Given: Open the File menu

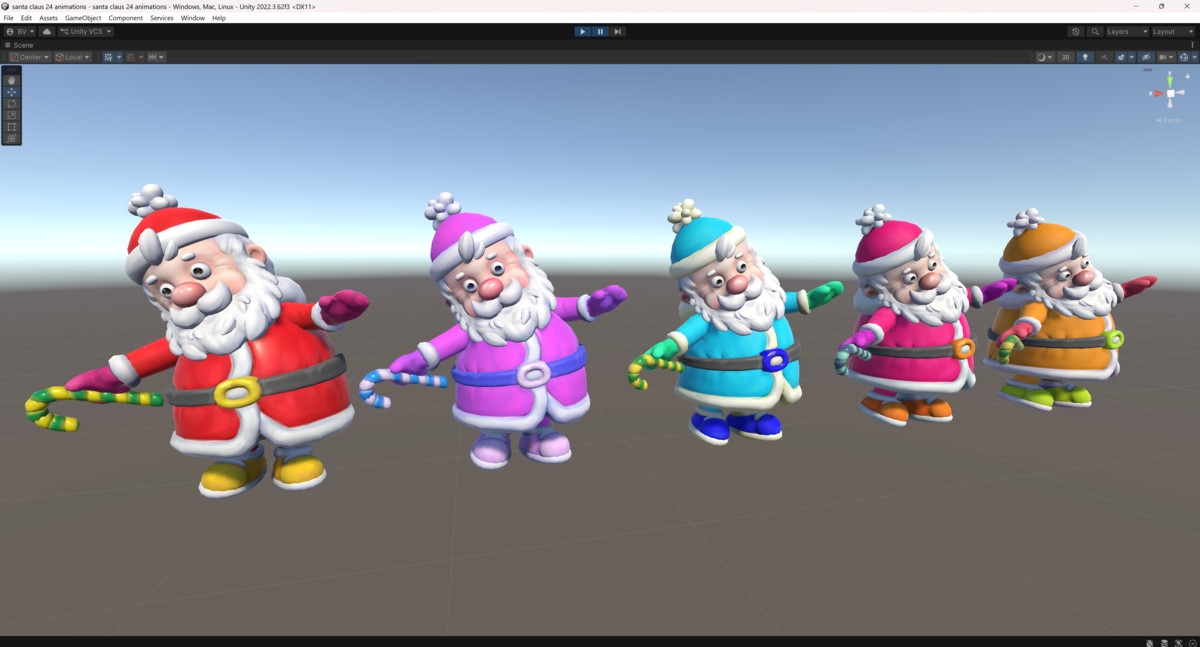Looking at the screenshot, I should click(x=9, y=18).
